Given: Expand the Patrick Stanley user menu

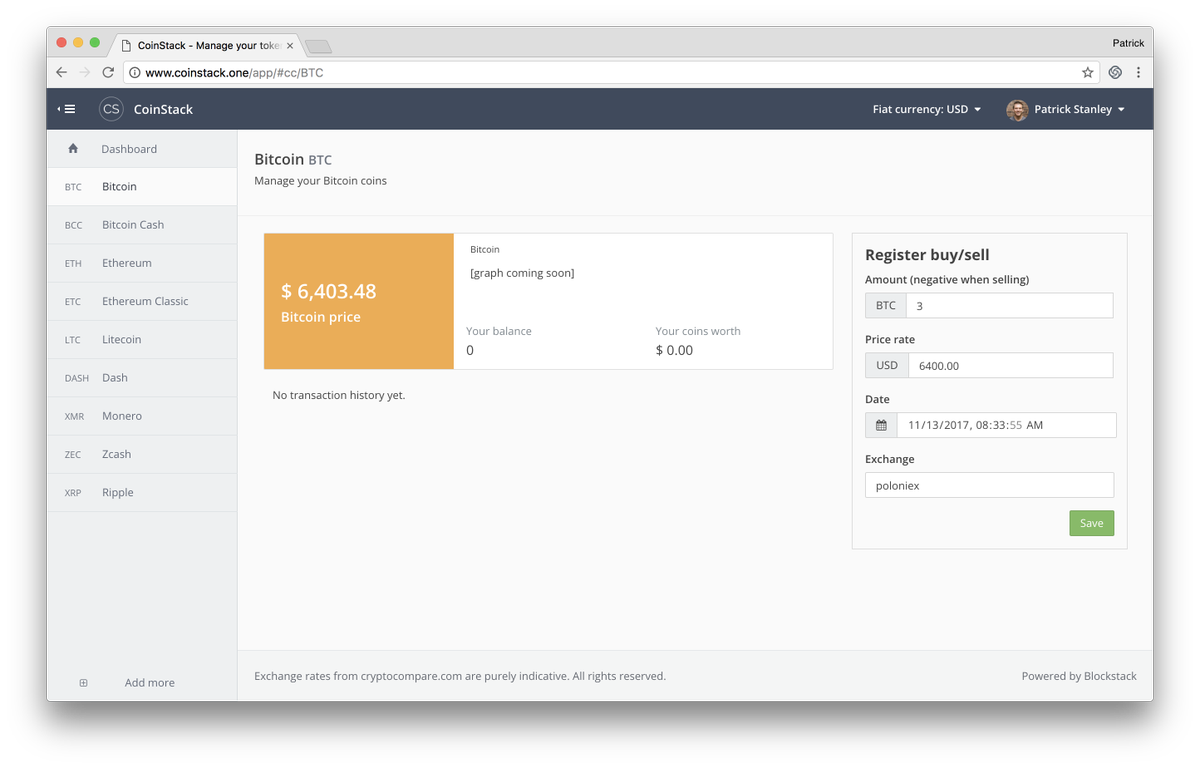Looking at the screenshot, I should 1079,110.
